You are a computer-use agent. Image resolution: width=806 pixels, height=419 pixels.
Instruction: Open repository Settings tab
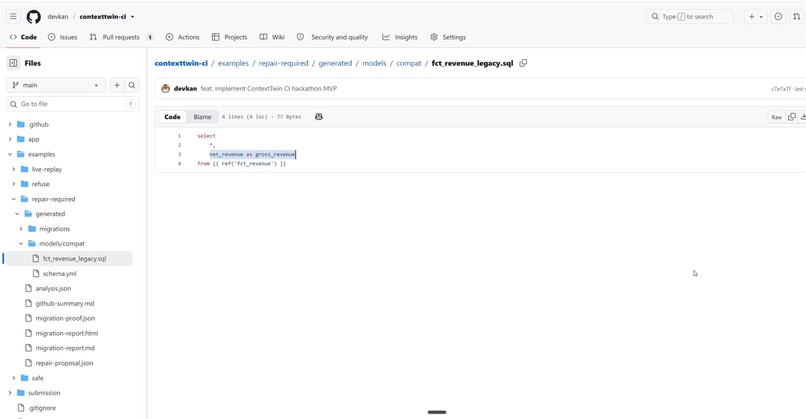(448, 37)
